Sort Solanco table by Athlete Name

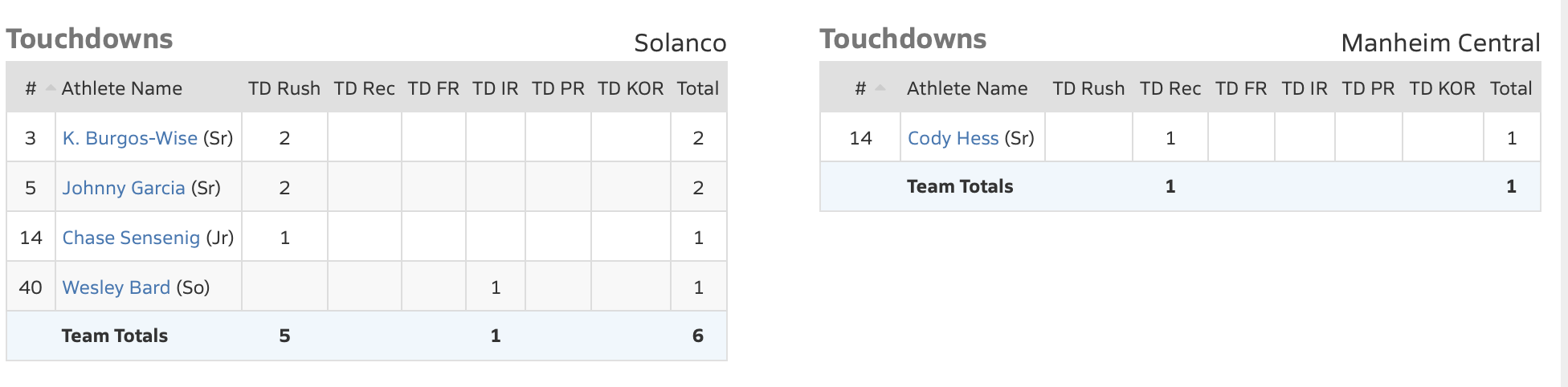click(121, 88)
